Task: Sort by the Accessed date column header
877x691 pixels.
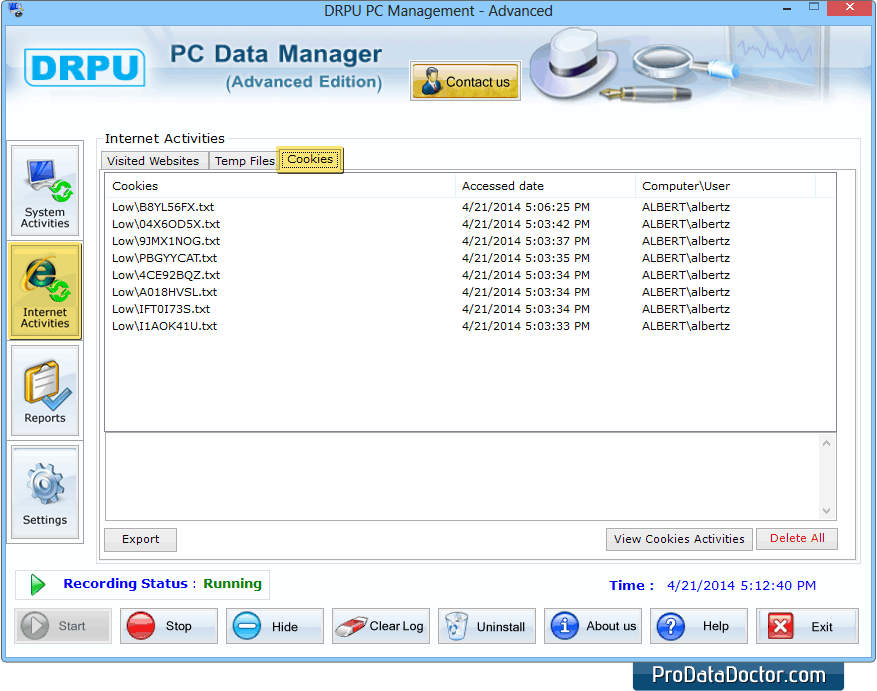Action: [545, 186]
